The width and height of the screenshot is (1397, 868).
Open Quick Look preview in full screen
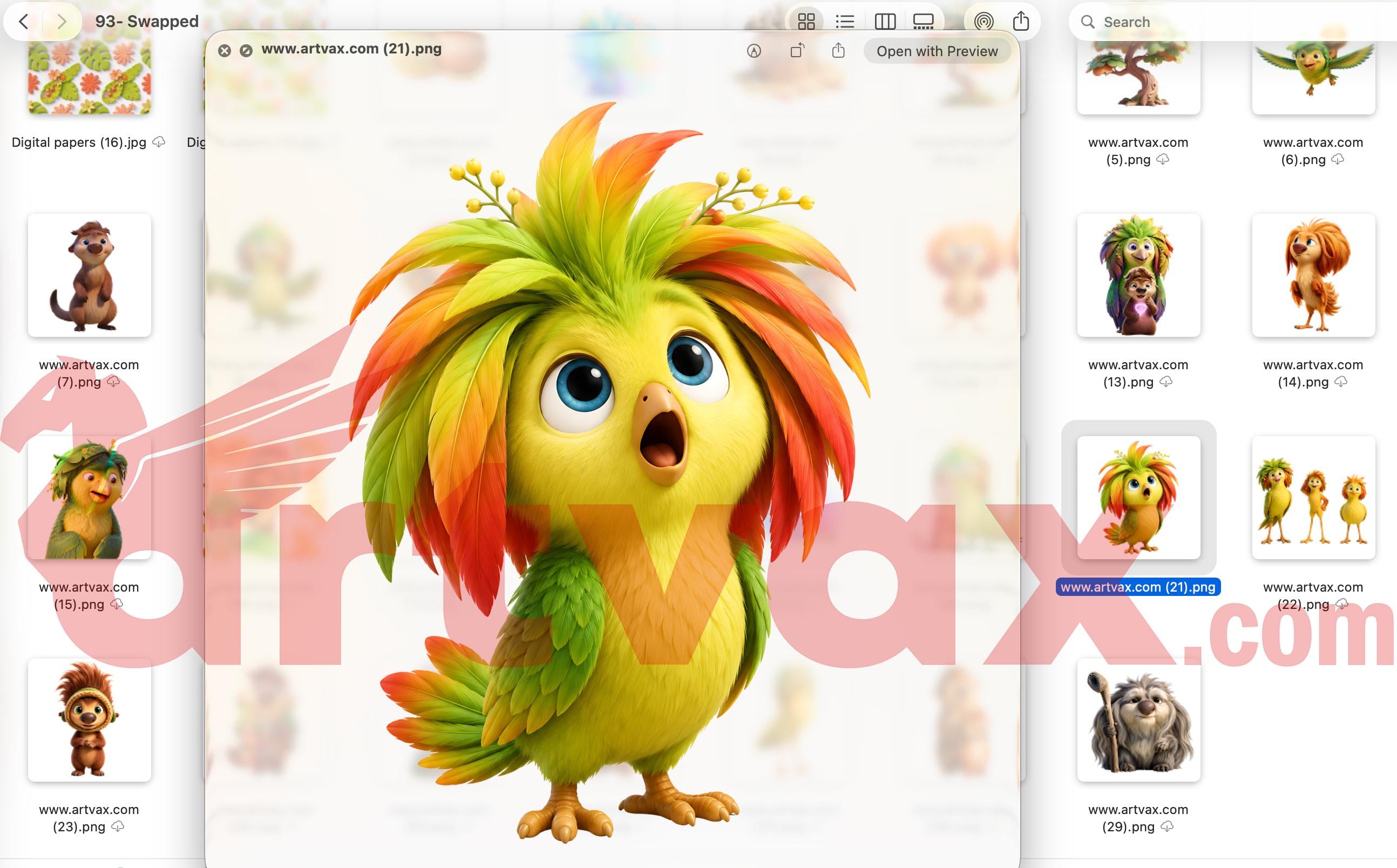(246, 51)
